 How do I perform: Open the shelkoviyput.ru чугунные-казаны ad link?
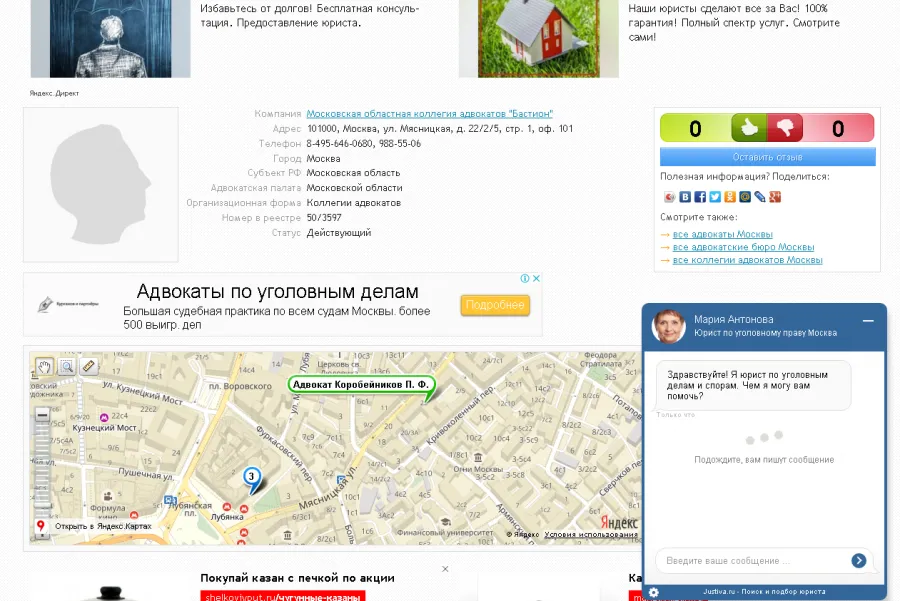pyautogui.click(x=282, y=597)
